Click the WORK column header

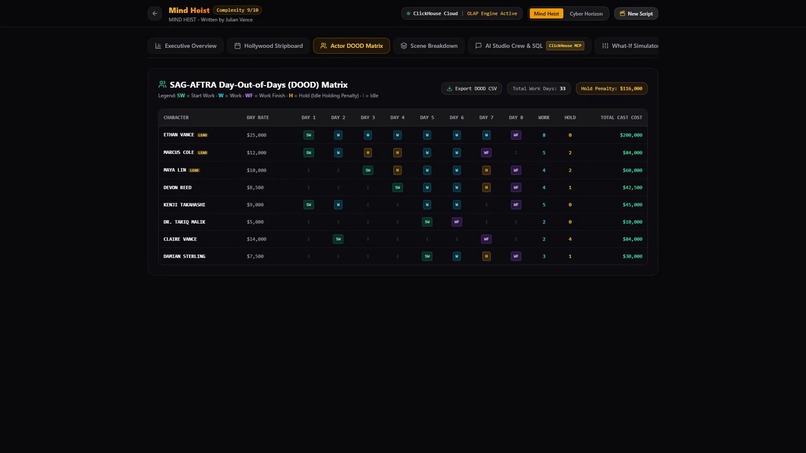544,118
